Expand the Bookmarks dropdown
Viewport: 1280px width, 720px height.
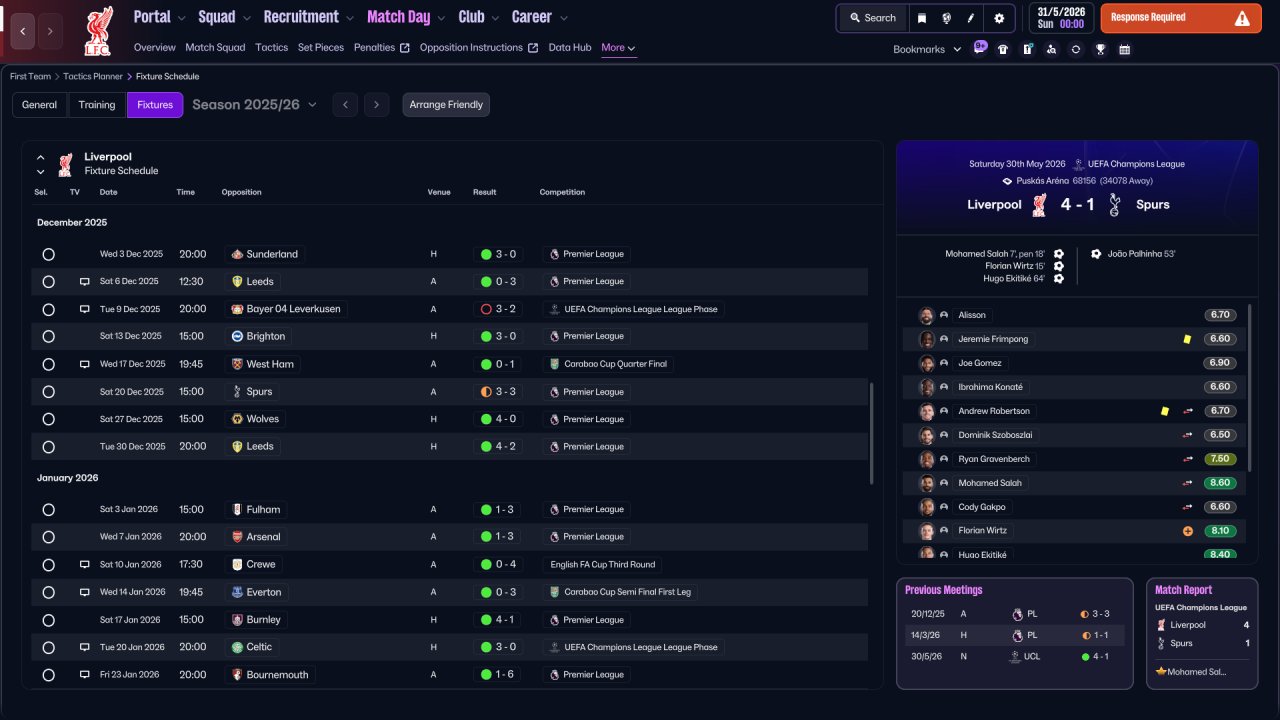click(927, 49)
